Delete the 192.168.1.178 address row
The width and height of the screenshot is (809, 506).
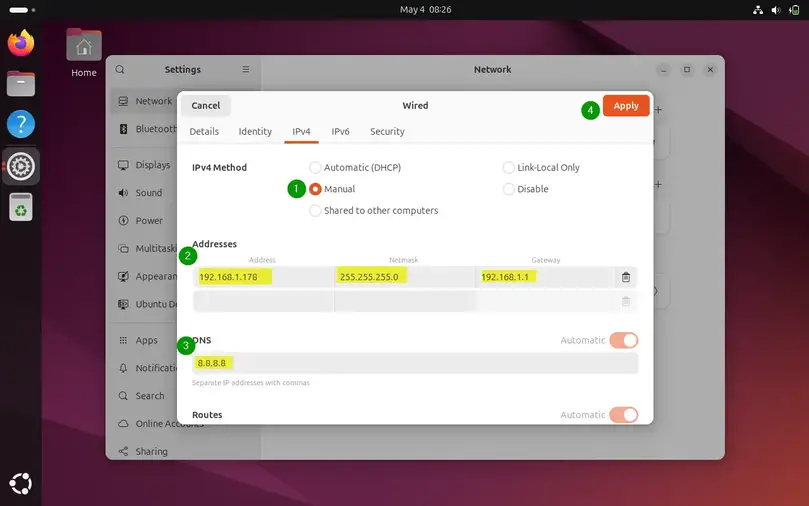point(625,277)
